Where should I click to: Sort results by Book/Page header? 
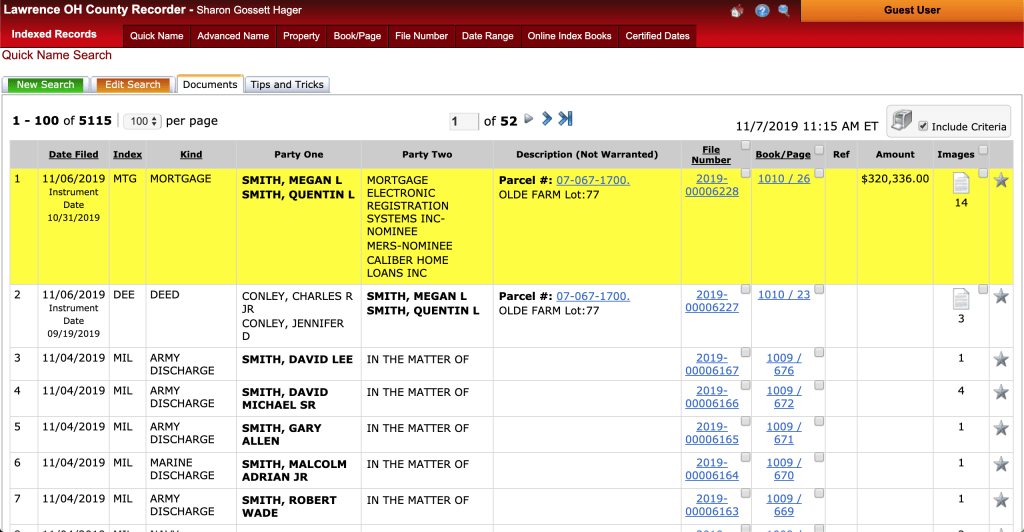pyautogui.click(x=783, y=155)
